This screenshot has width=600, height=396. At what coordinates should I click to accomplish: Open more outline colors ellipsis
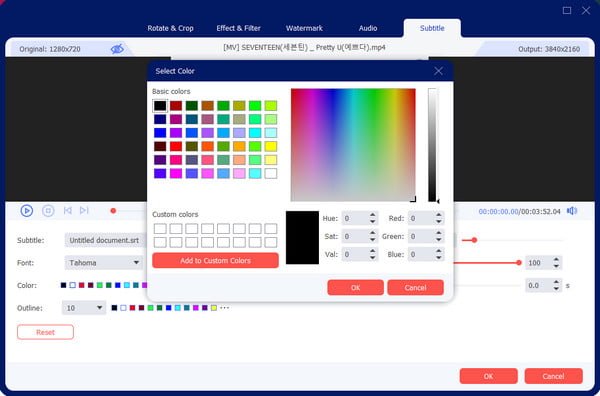tap(225, 308)
